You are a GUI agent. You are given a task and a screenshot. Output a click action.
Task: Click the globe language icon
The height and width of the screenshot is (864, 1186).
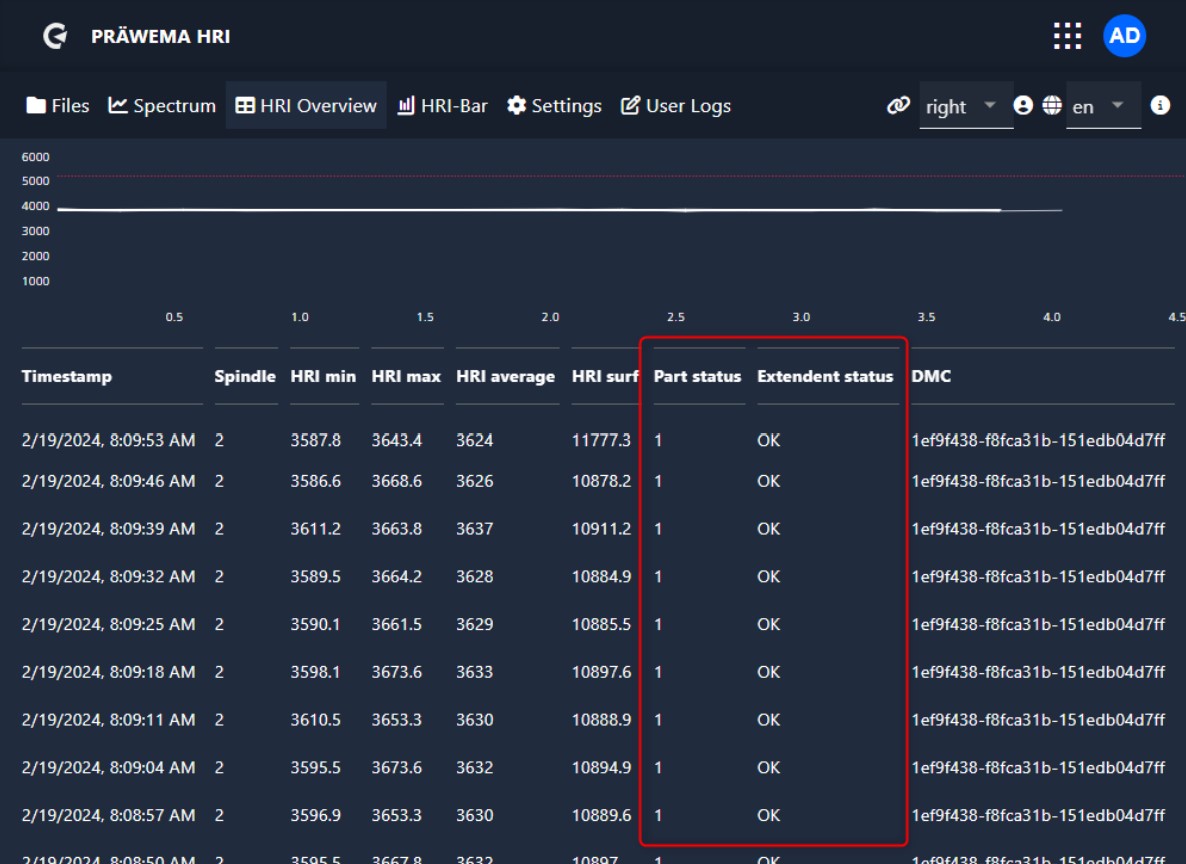[x=1051, y=105]
